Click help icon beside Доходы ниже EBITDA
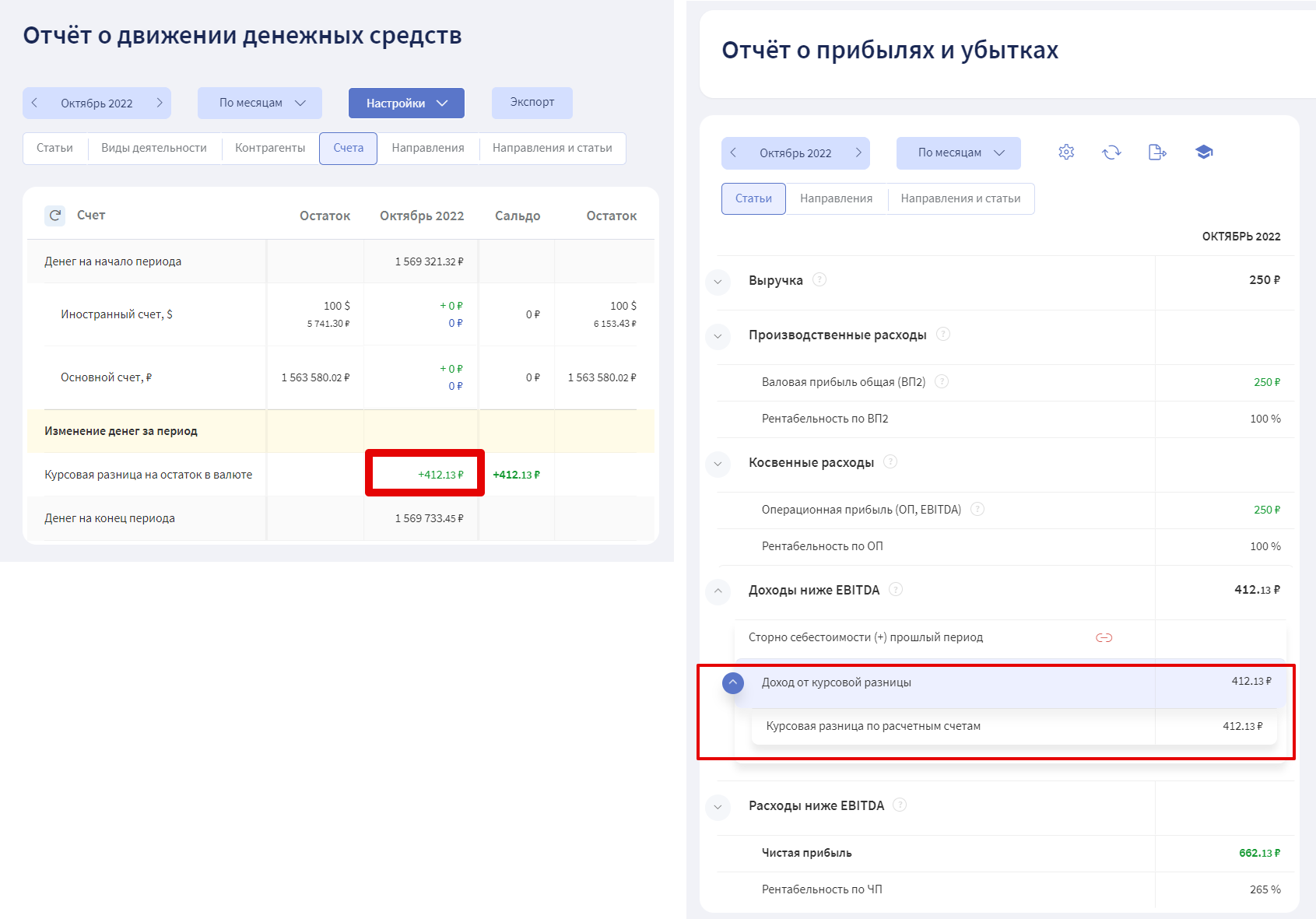 click(896, 589)
